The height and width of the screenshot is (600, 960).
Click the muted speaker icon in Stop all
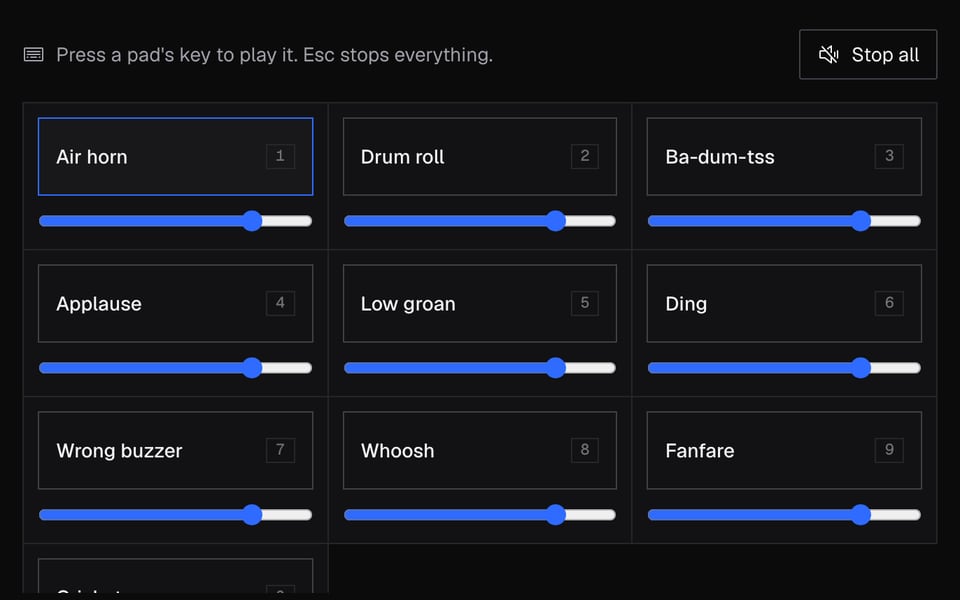(x=828, y=54)
